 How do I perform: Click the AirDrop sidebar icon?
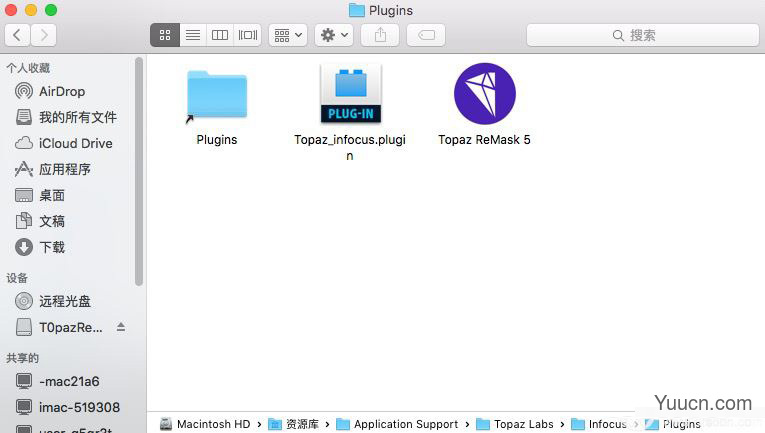coord(24,91)
